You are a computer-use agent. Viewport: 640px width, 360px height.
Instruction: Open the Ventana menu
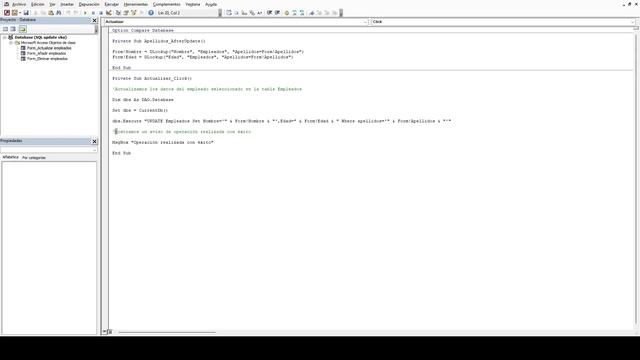coord(193,4)
